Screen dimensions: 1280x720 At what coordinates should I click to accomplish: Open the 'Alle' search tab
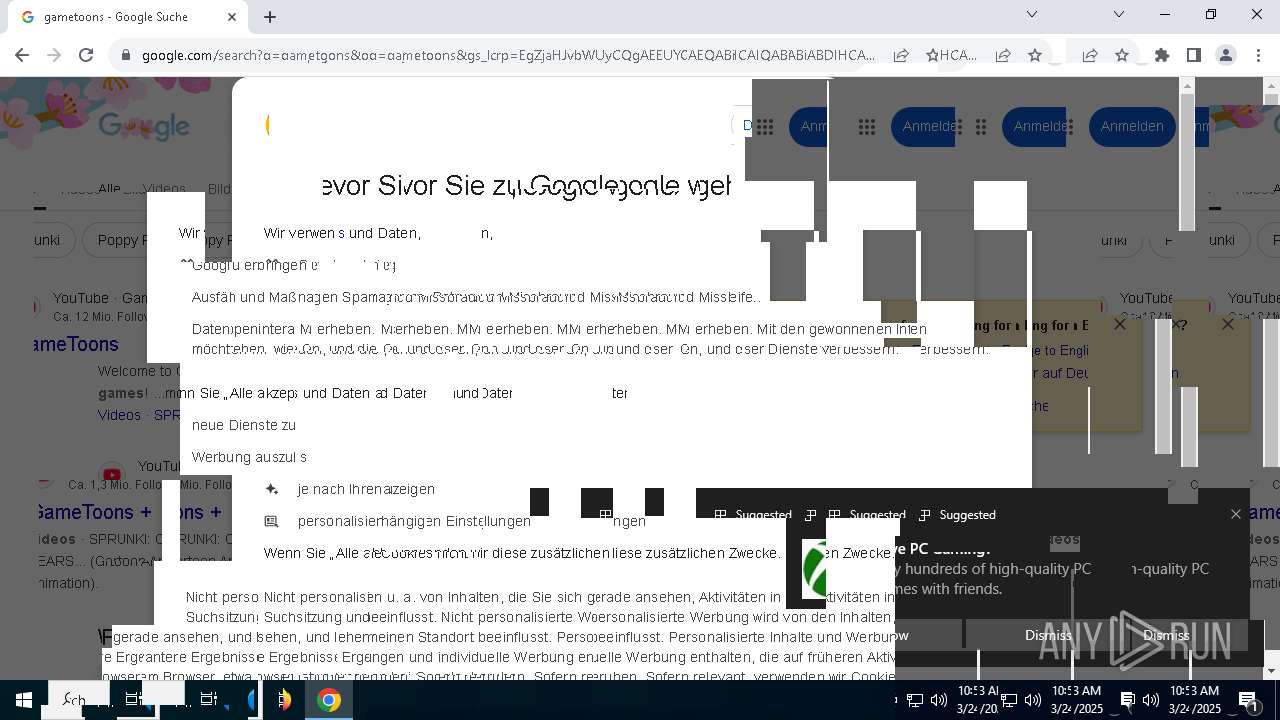point(109,189)
